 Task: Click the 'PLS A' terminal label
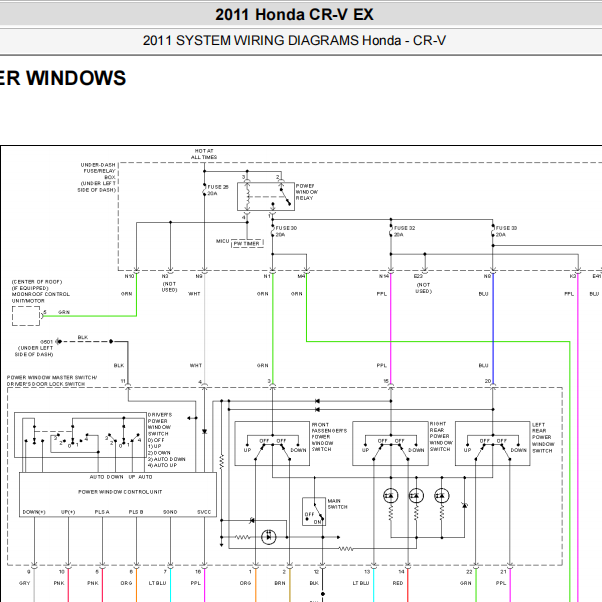click(102, 512)
